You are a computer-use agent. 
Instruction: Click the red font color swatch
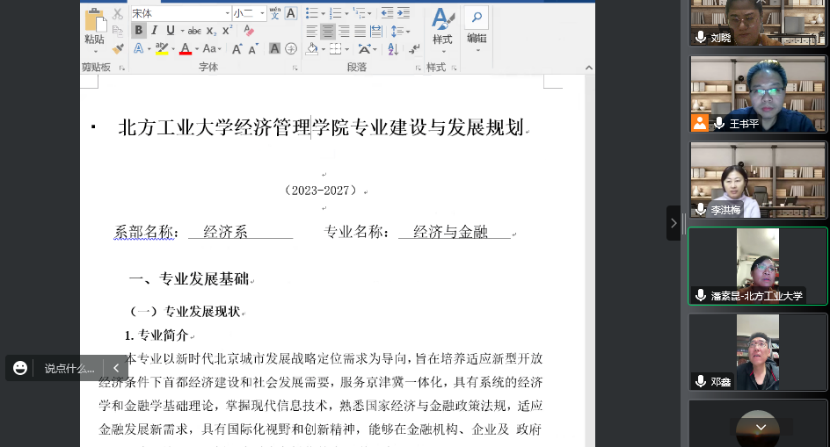[x=185, y=48]
